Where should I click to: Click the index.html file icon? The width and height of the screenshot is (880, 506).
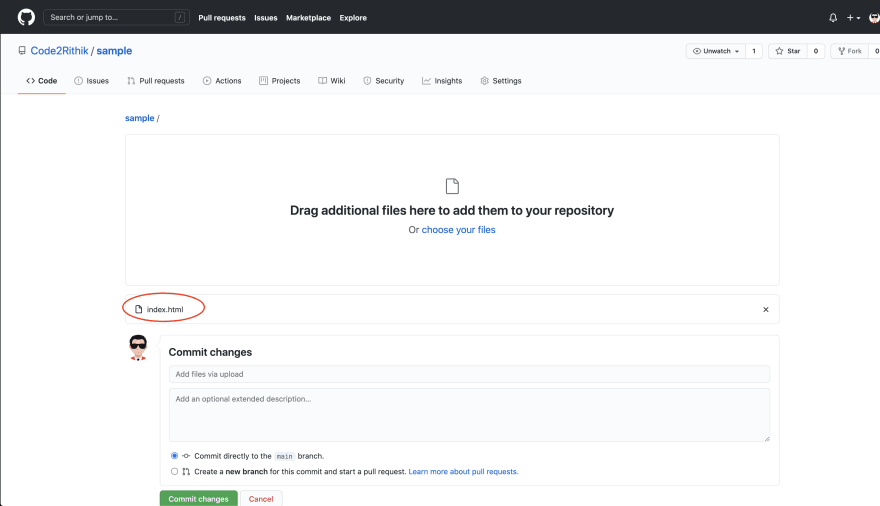tap(139, 309)
